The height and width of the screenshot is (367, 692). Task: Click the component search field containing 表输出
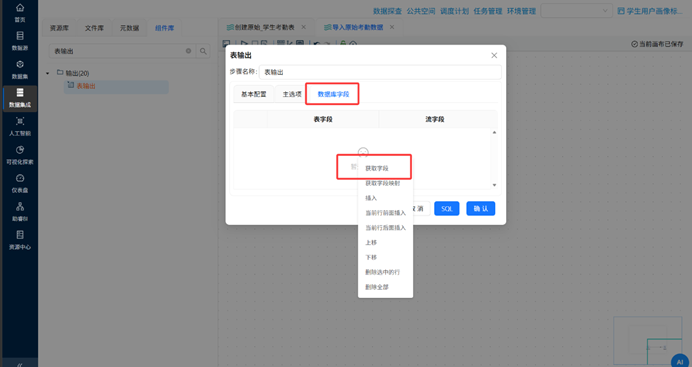[x=122, y=51]
